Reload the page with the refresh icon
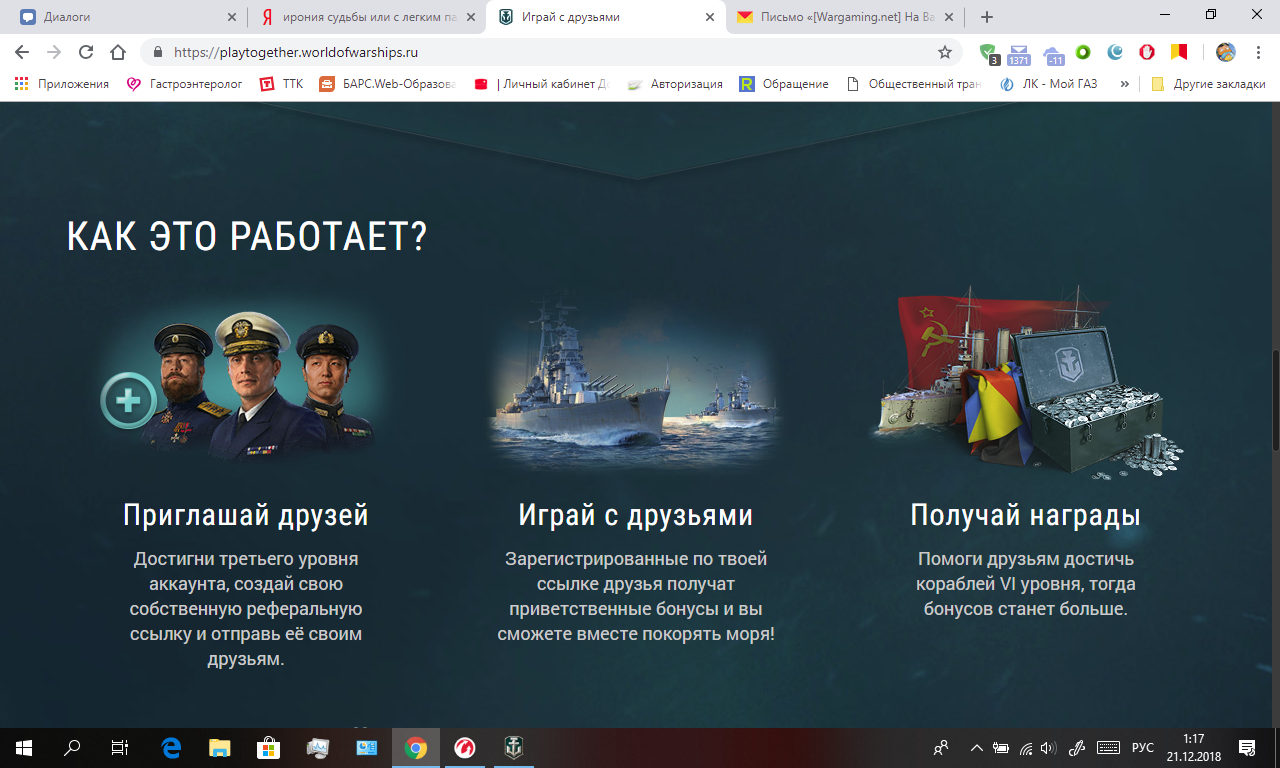Viewport: 1280px width, 768px height. coord(86,52)
